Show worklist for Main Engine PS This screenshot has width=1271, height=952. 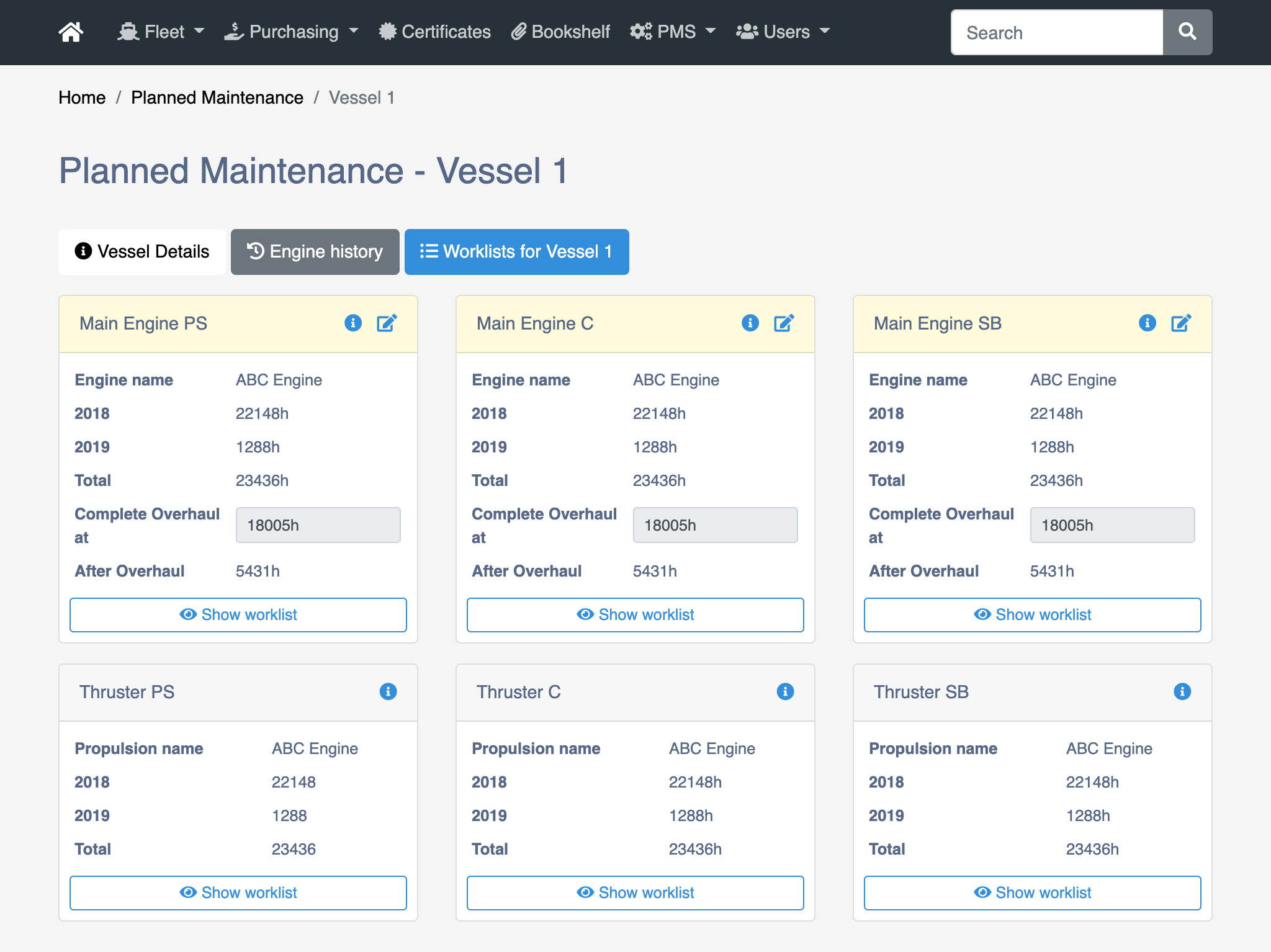tap(239, 613)
